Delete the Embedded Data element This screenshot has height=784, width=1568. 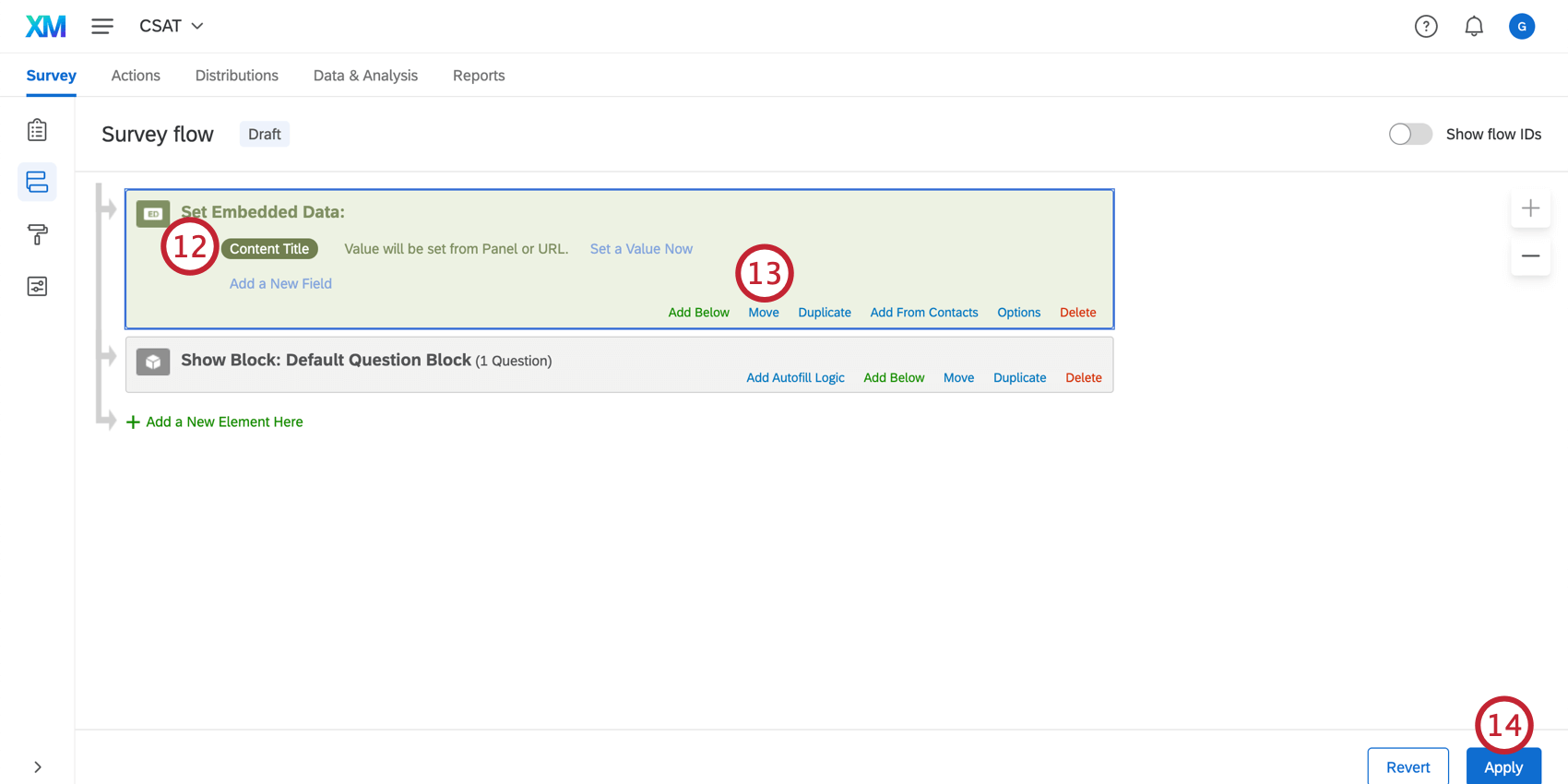[1078, 313]
